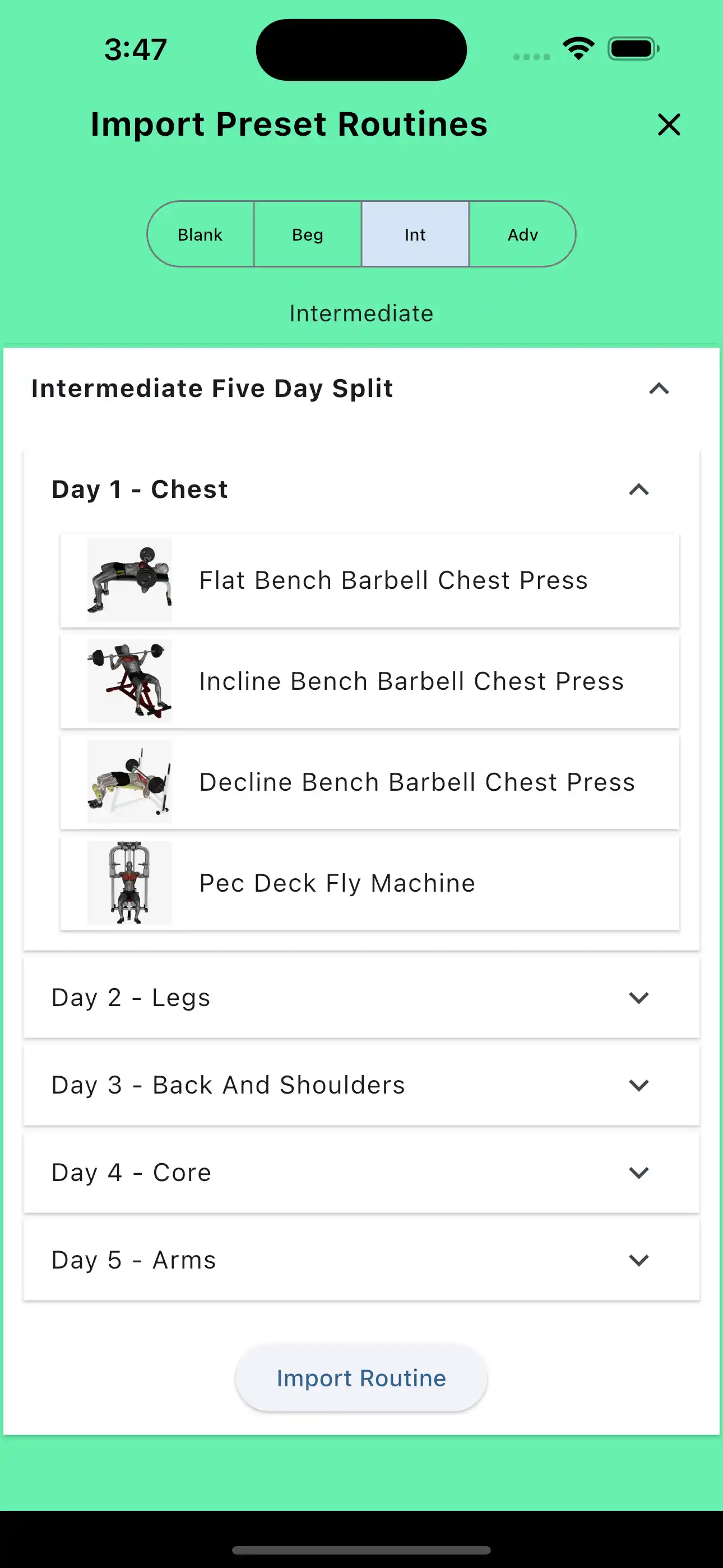
Task: Expand the Day 2 - Legs section
Action: (638, 998)
